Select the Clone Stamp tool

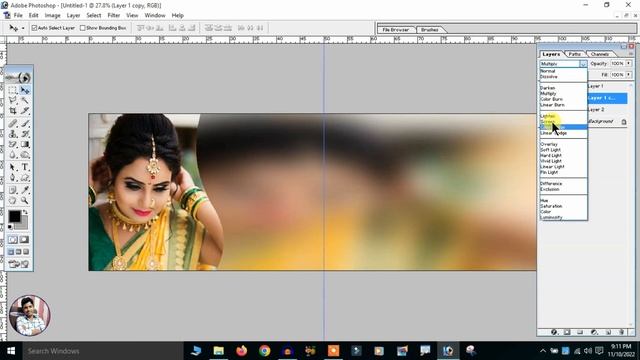click(x=13, y=133)
